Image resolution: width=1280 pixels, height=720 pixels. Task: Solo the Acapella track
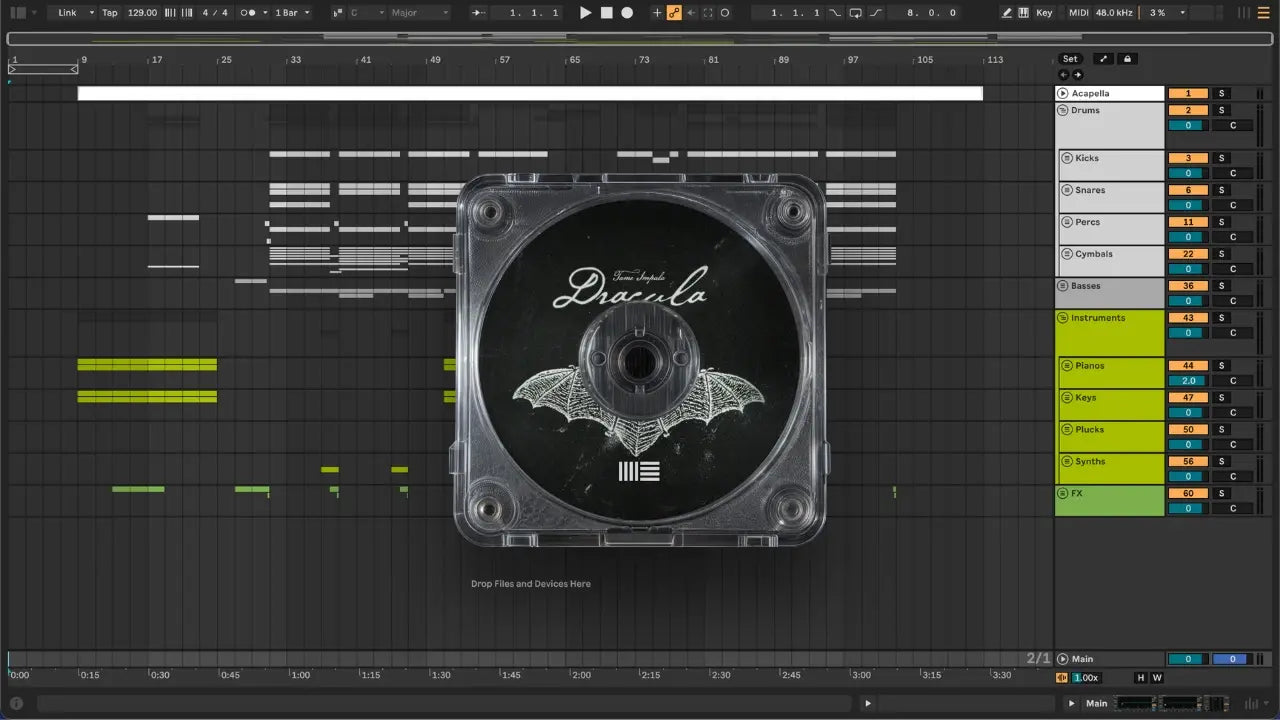click(x=1221, y=94)
